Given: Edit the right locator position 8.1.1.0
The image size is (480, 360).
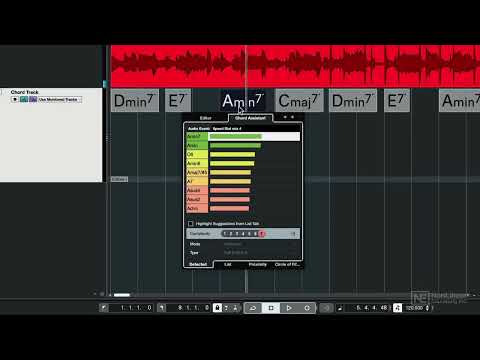Looking at the screenshot, I should point(194,308).
